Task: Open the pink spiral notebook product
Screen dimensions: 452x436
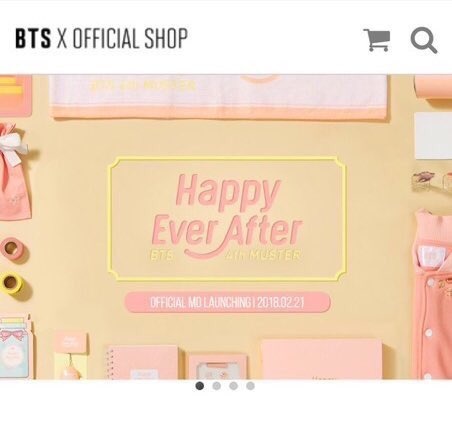Action: click(142, 362)
